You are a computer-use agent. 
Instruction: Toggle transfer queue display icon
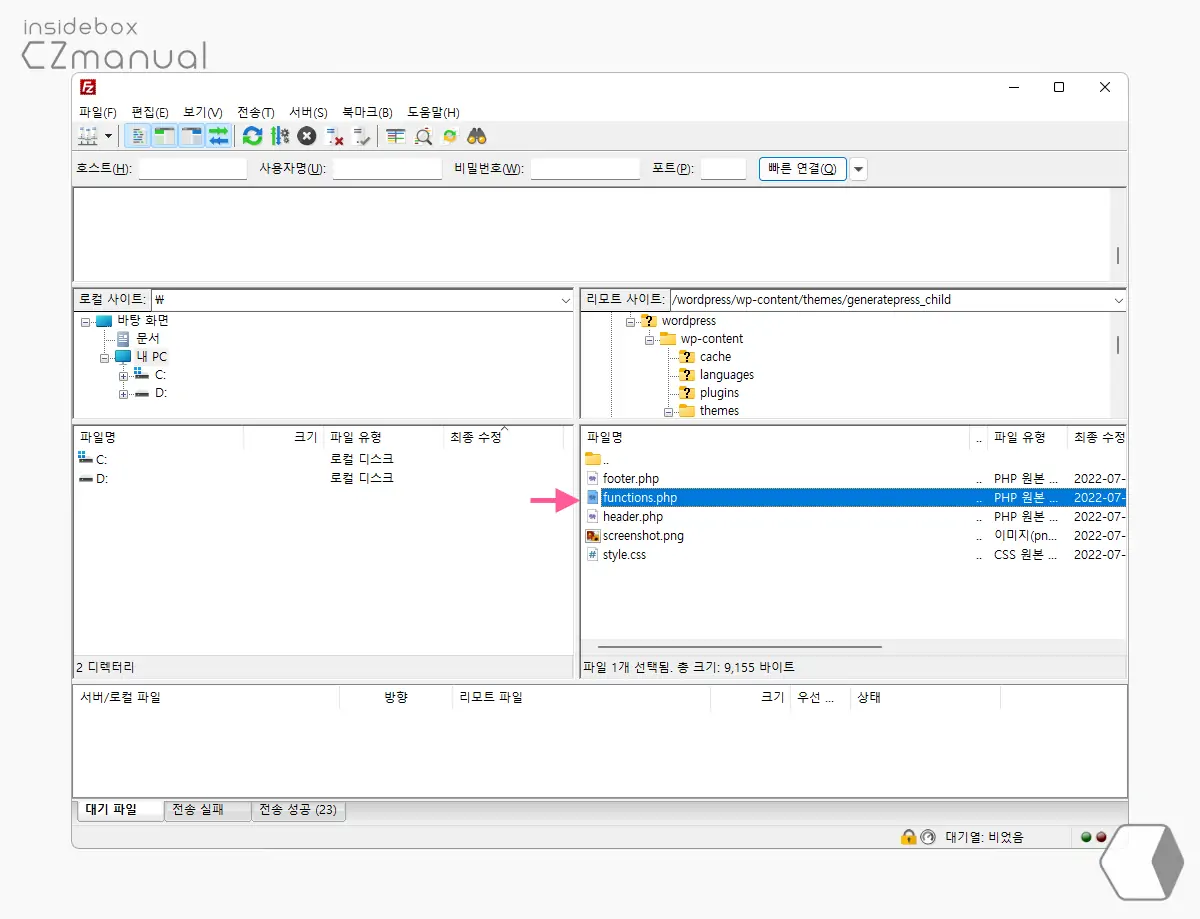coord(218,136)
